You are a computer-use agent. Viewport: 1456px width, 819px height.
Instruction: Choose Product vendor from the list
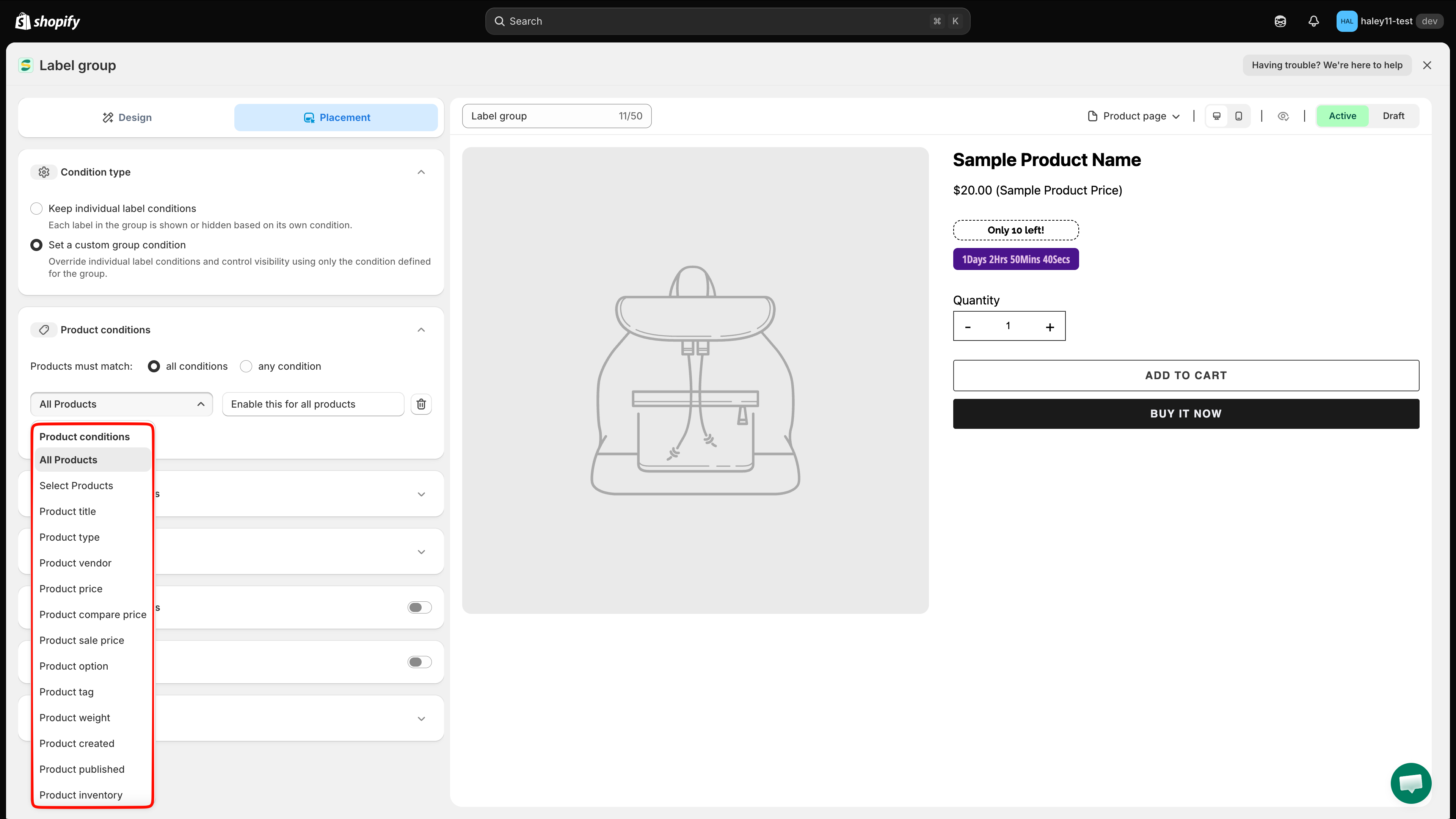tap(93, 563)
